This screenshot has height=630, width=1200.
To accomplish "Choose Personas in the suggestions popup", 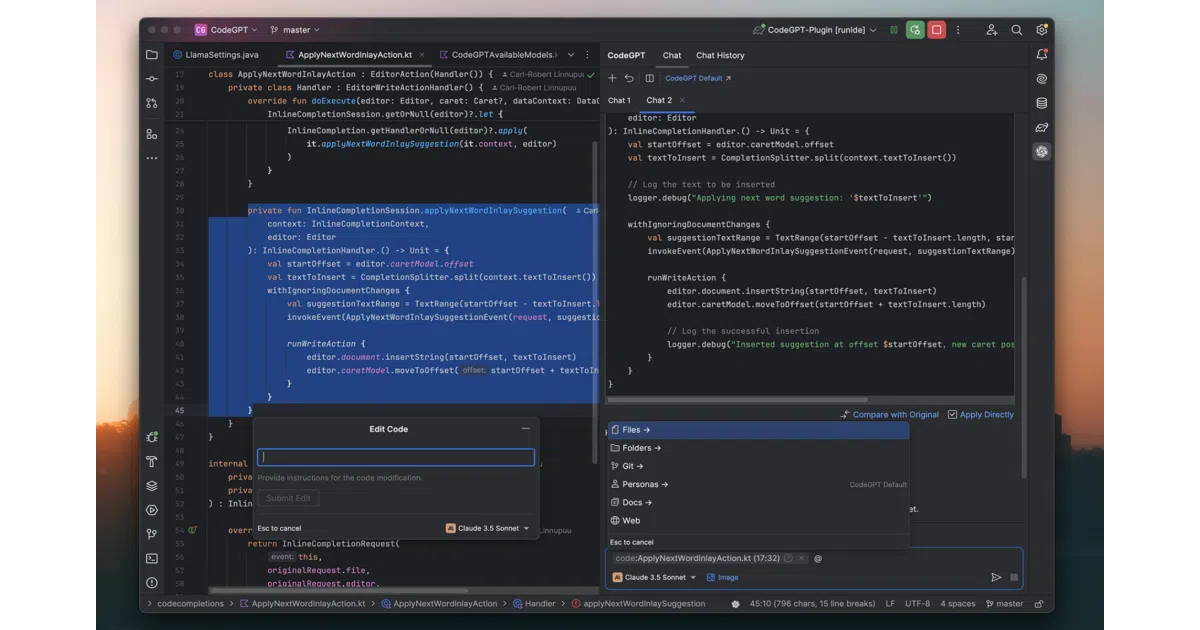I will 758,484.
